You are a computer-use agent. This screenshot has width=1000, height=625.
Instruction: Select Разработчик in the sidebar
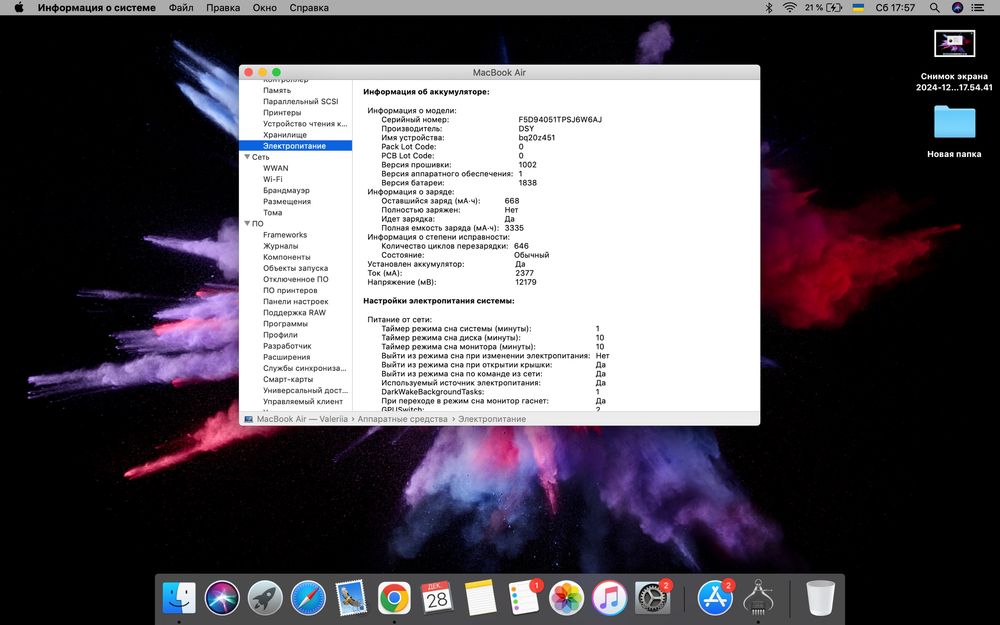[287, 346]
